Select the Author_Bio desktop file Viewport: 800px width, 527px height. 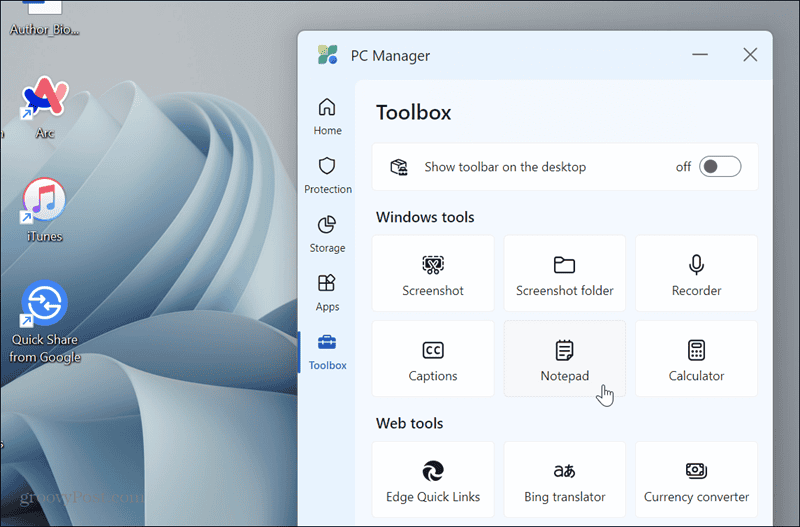(44, 19)
